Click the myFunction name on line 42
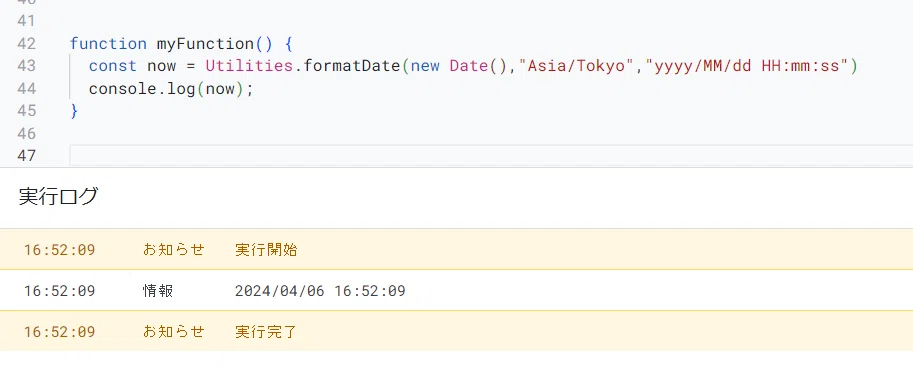913x370 pixels. (205, 44)
